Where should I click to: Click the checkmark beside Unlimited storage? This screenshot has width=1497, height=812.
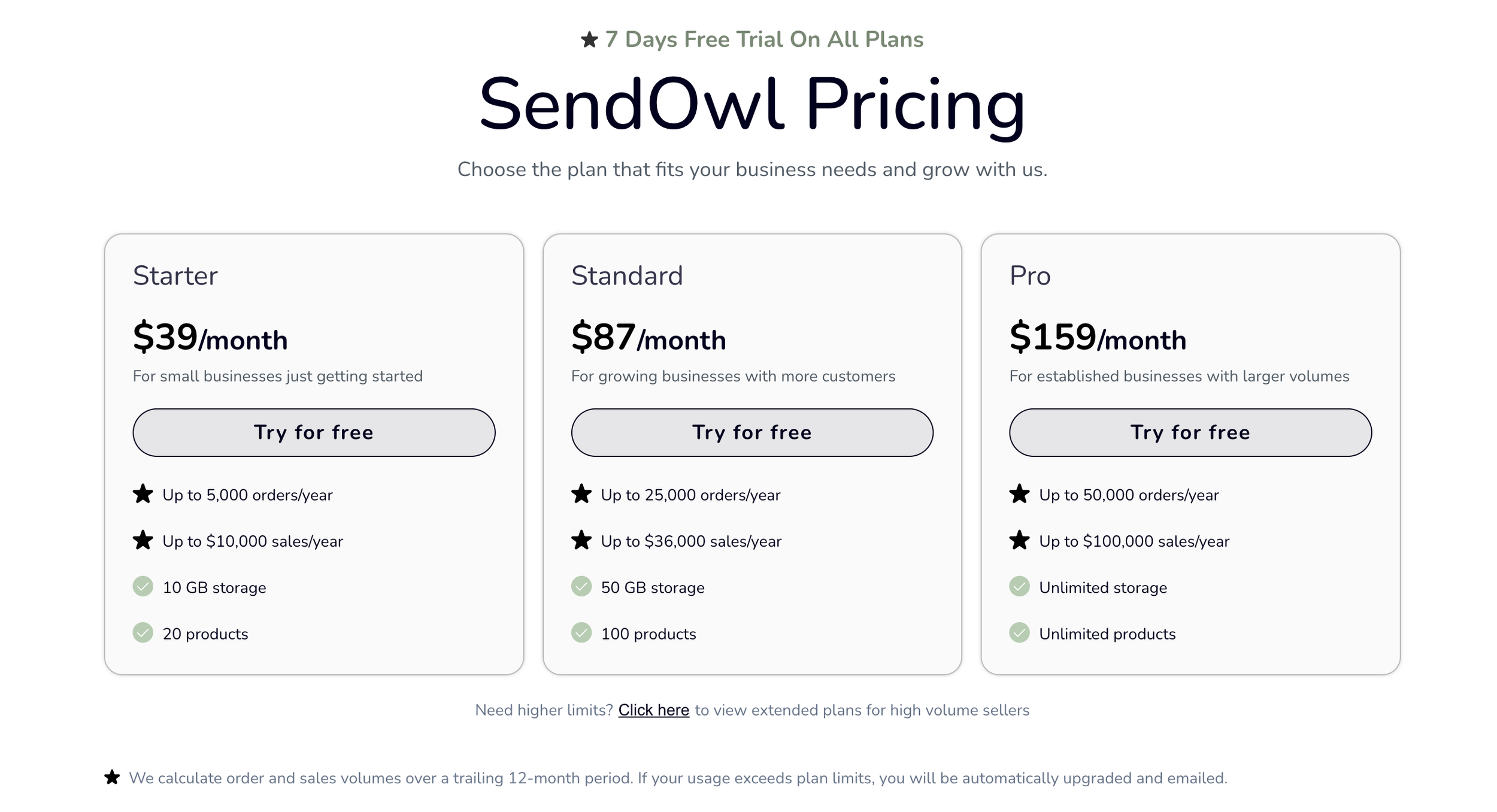coord(1019,586)
